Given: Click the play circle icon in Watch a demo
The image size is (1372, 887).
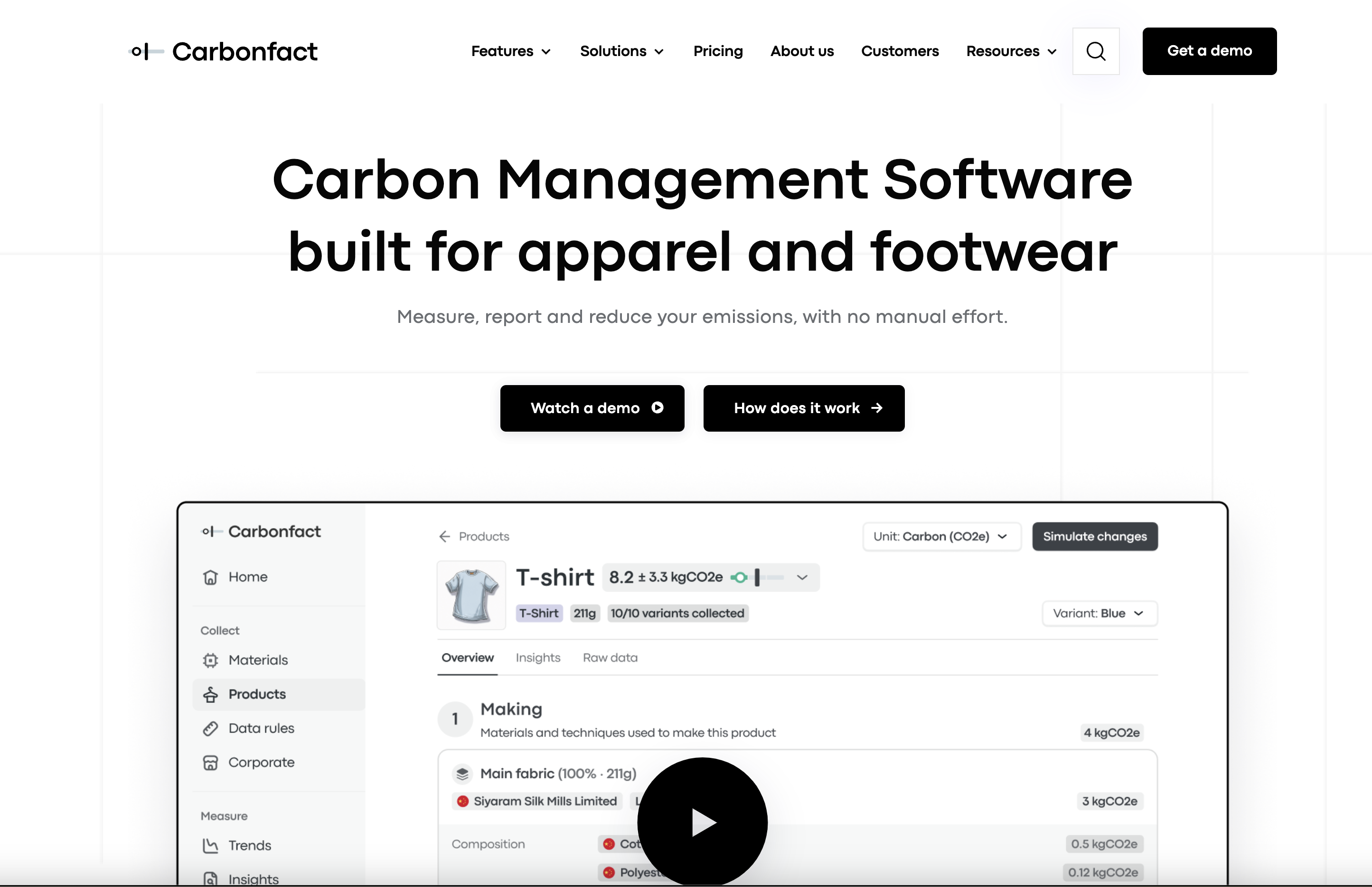Looking at the screenshot, I should 658,408.
